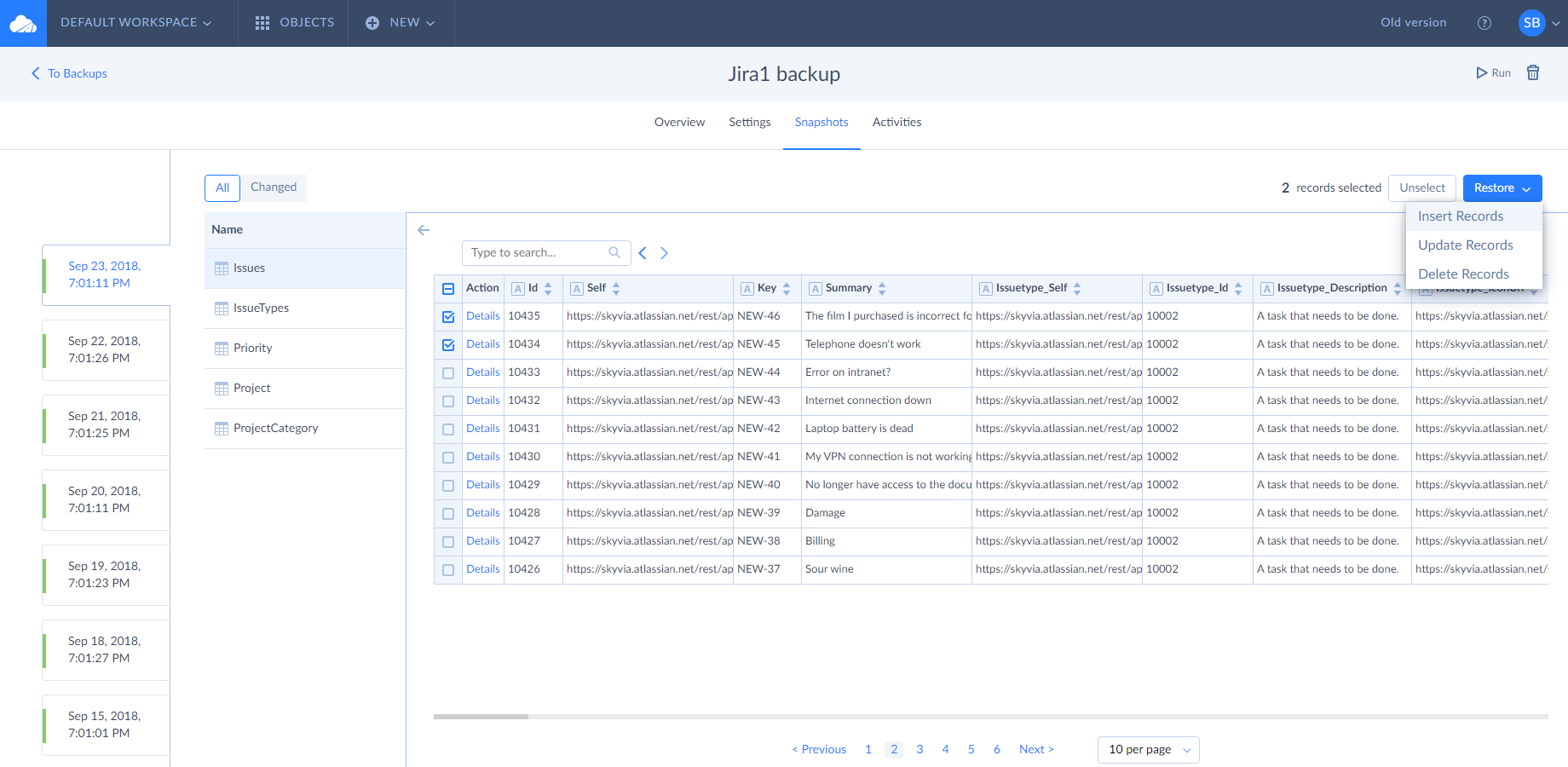Switch to the Settings tab

point(750,123)
